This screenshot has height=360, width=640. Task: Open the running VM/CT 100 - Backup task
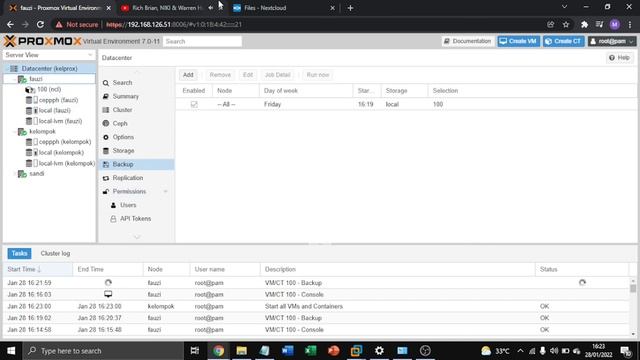(x=316, y=283)
